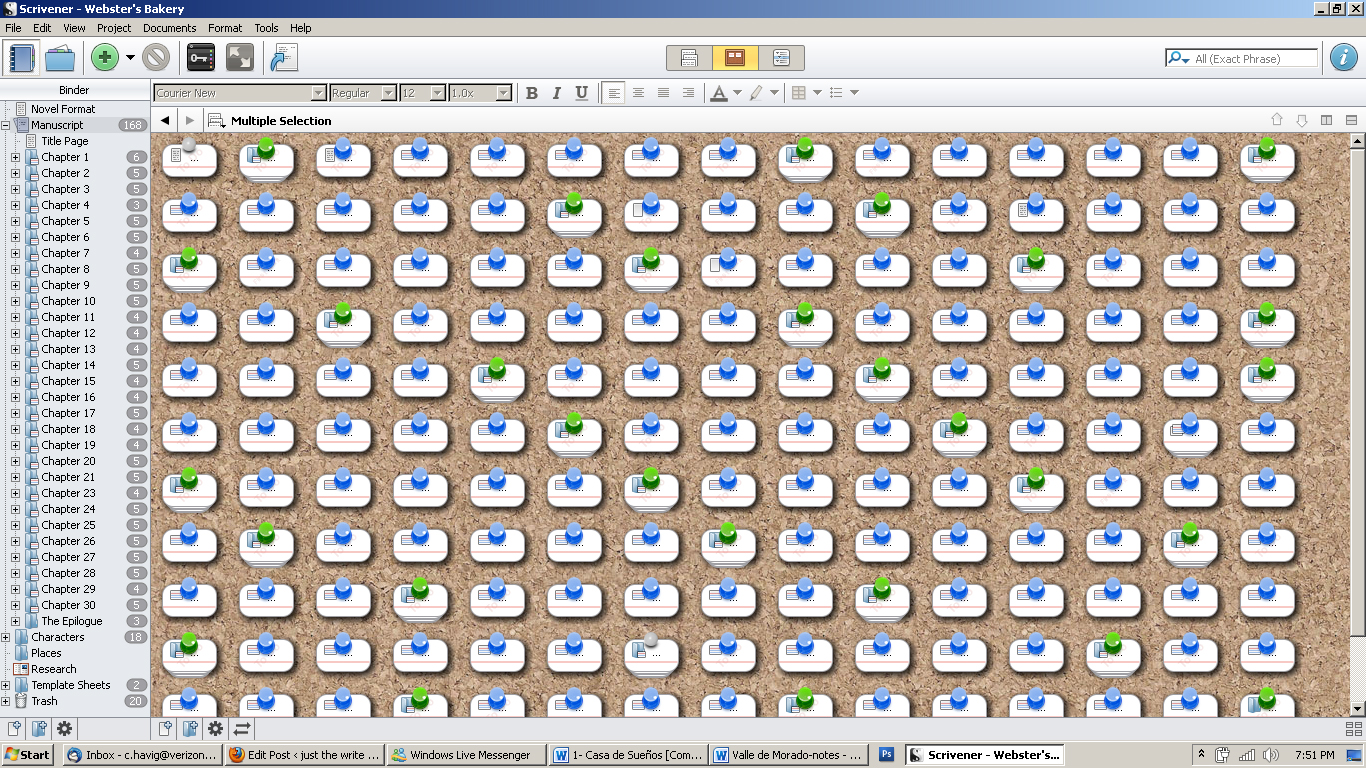The image size is (1366, 768).
Task: Toggle italic formatting
Action: (x=557, y=93)
